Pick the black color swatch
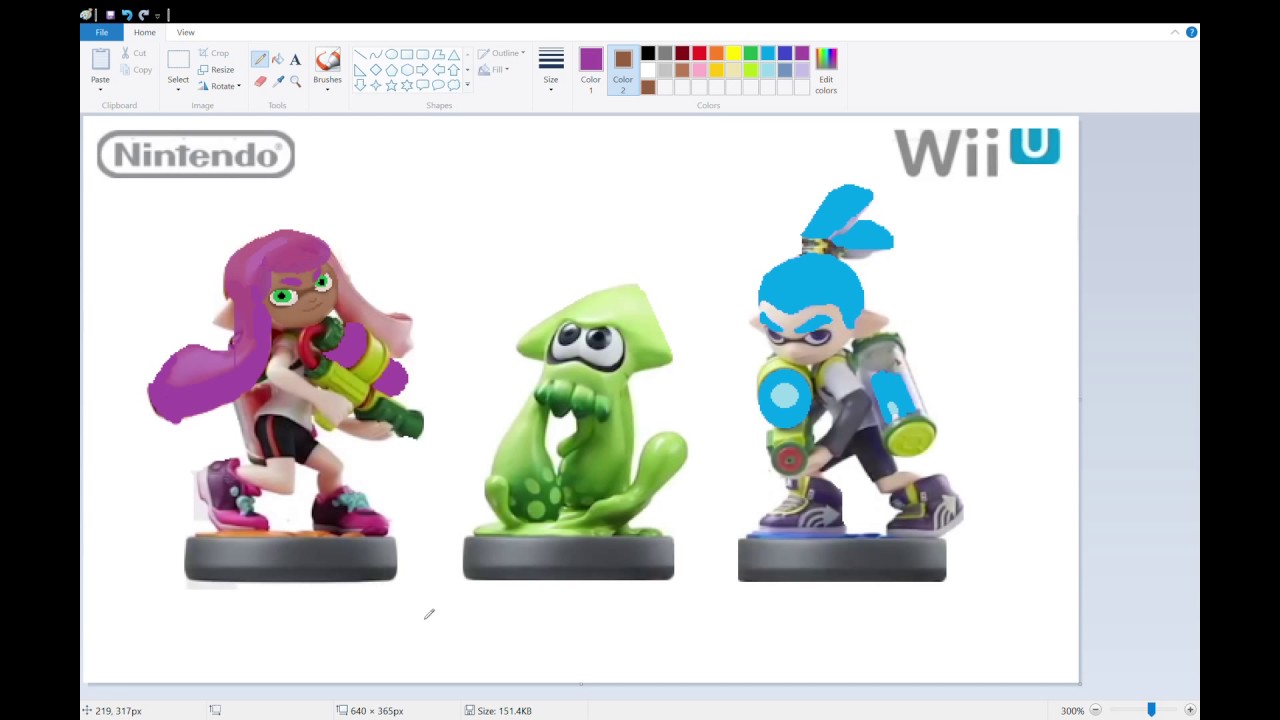Viewport: 1280px width, 720px height. pyautogui.click(x=648, y=53)
